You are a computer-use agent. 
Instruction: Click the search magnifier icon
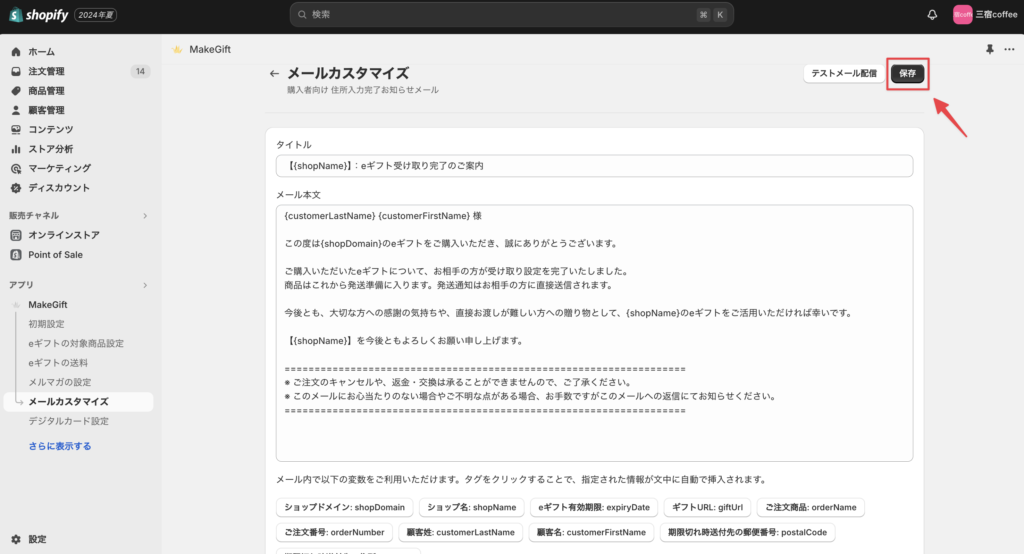pyautogui.click(x=302, y=14)
